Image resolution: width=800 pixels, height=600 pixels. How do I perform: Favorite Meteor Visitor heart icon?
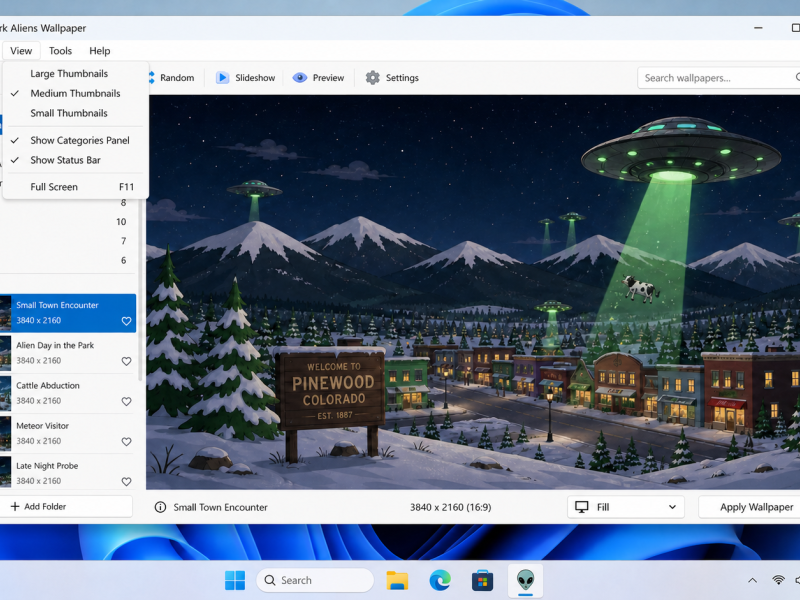(127, 442)
